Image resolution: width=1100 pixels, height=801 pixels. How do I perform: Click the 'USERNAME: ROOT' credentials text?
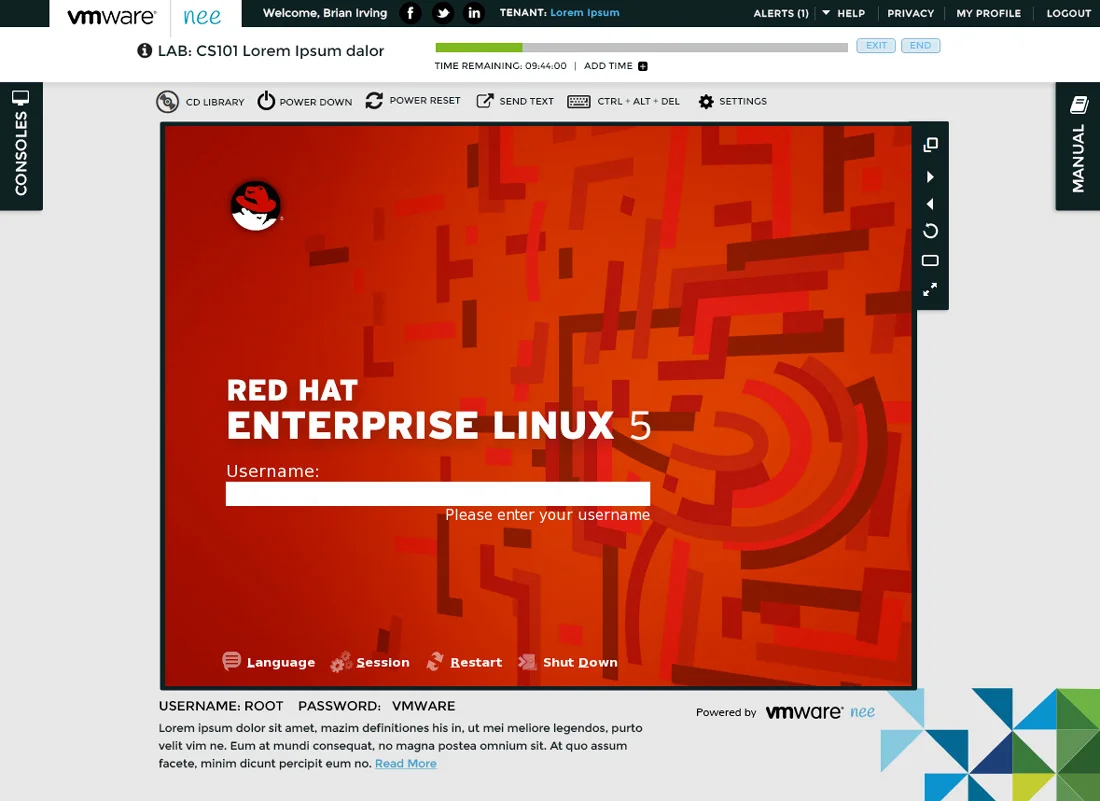point(221,706)
